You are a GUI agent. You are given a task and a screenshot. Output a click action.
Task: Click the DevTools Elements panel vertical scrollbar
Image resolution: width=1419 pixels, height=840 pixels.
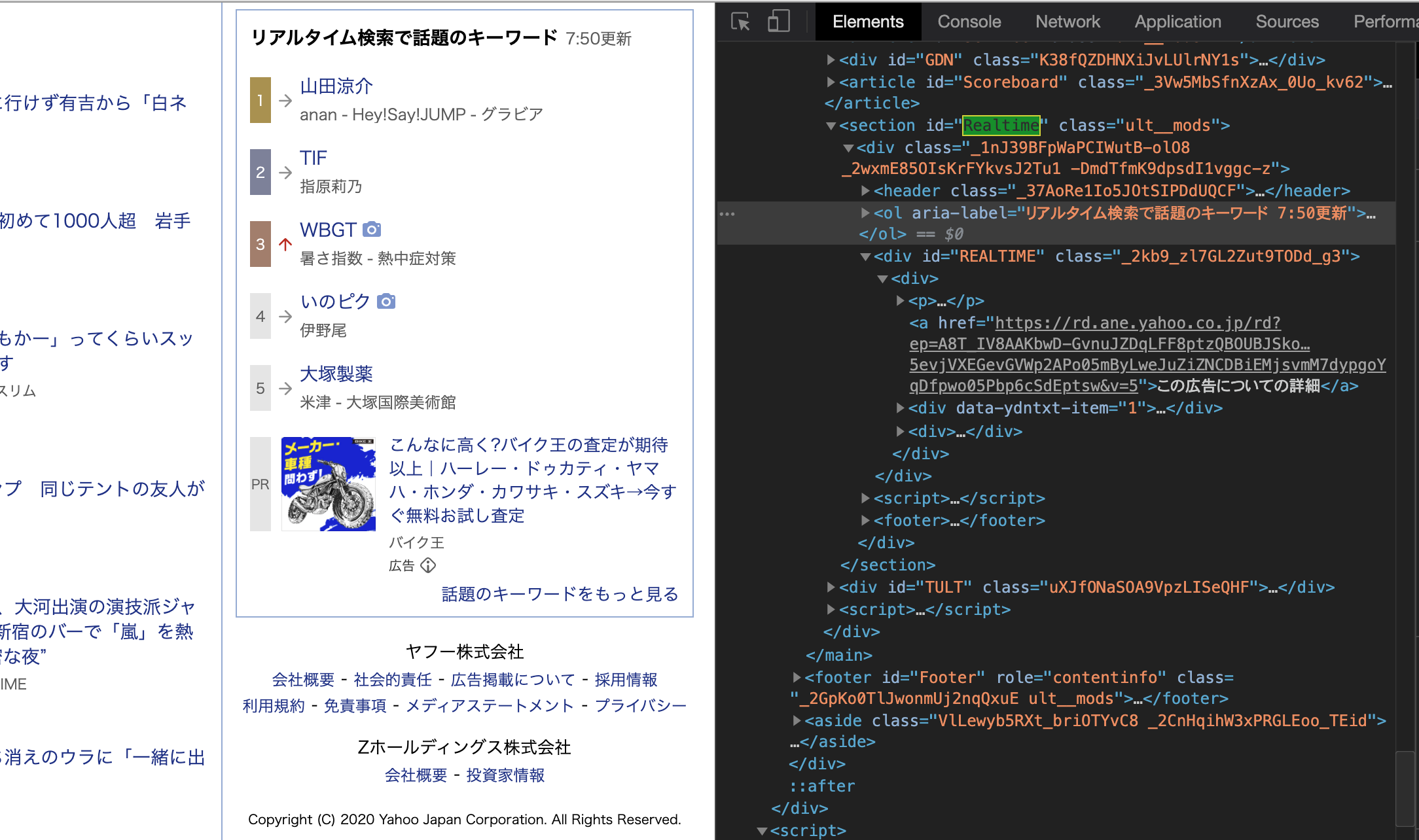[x=1406, y=788]
